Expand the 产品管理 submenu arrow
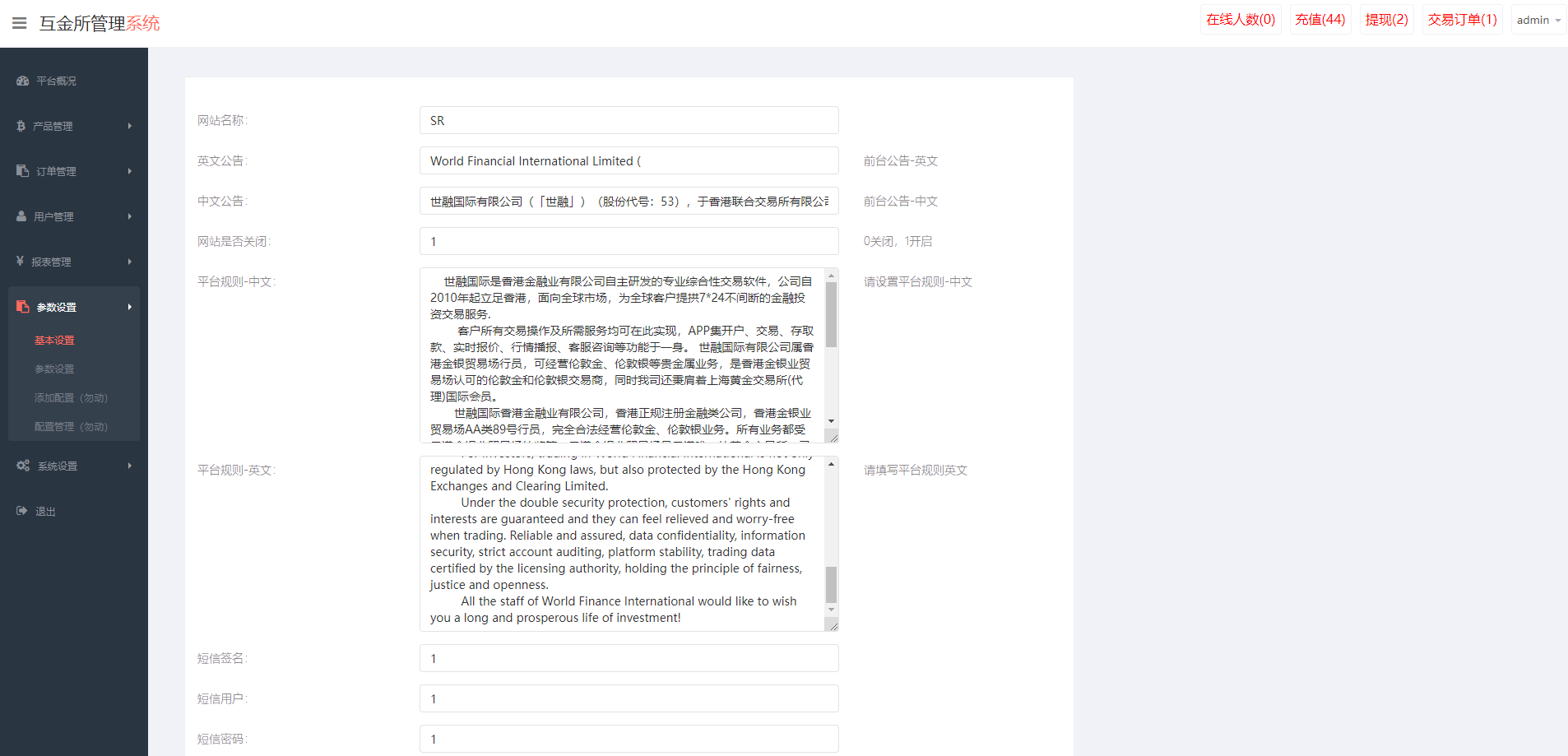This screenshot has width=1568, height=756. (x=130, y=126)
